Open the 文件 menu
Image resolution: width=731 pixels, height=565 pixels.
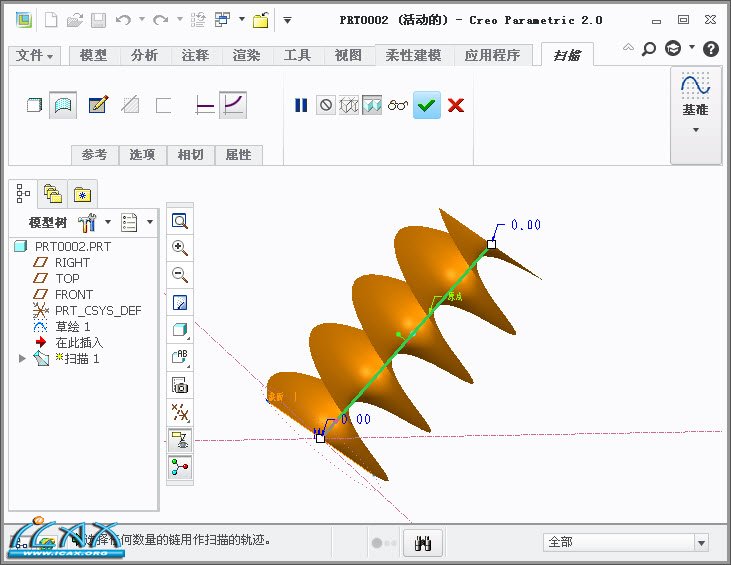35,56
